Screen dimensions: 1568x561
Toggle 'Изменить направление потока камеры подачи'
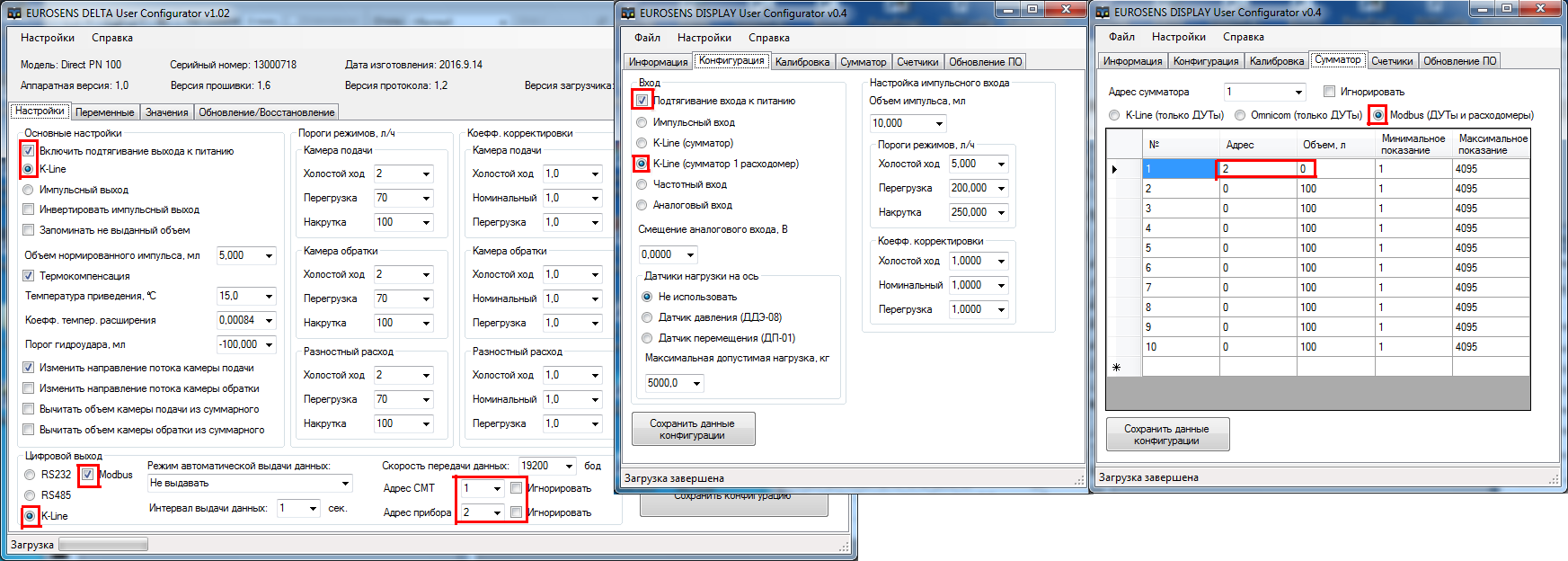(29, 368)
